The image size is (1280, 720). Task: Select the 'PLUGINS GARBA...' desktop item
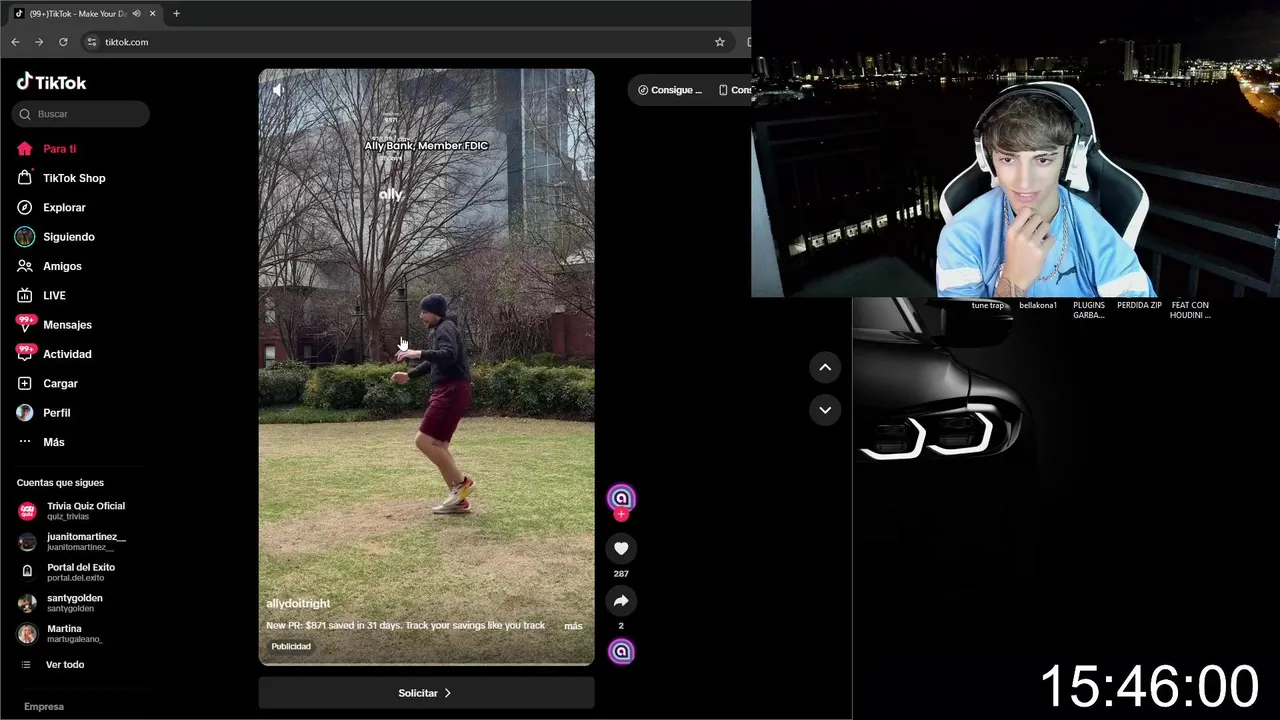(x=1089, y=310)
